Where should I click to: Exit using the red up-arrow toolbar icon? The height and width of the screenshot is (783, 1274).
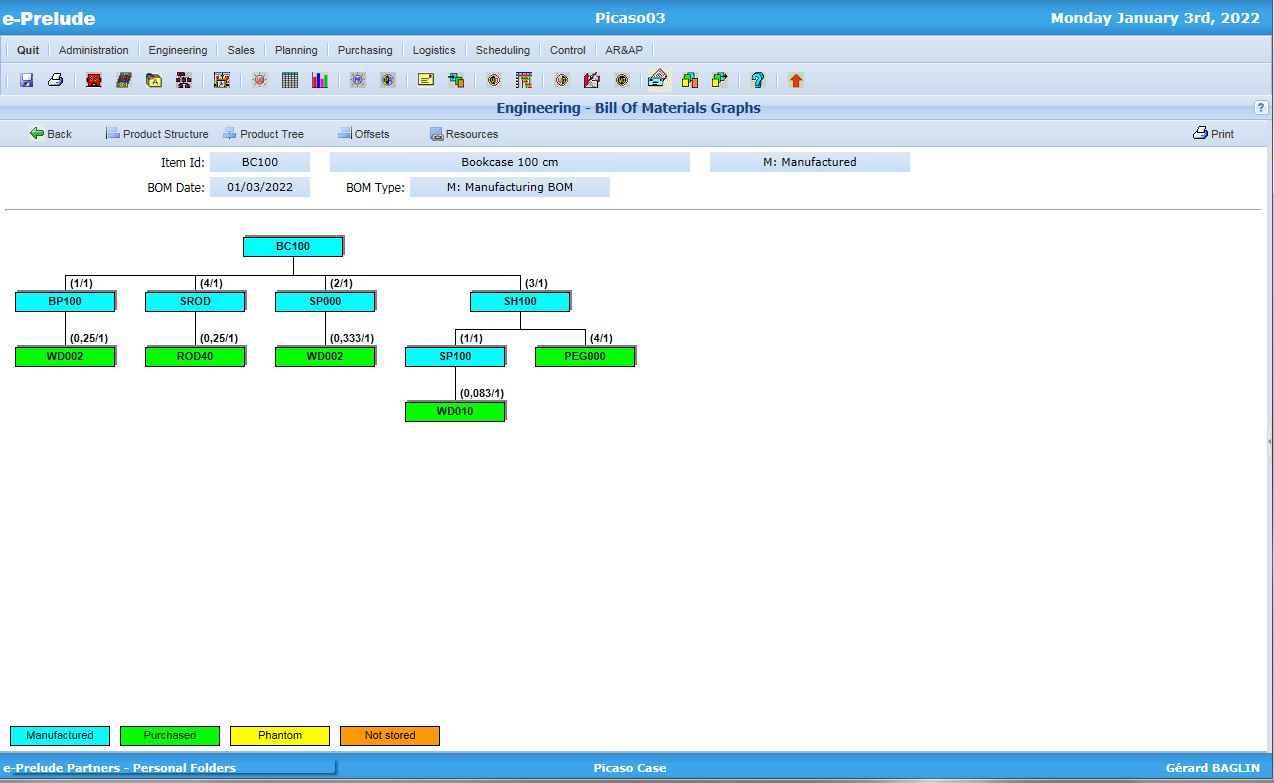[x=795, y=80]
